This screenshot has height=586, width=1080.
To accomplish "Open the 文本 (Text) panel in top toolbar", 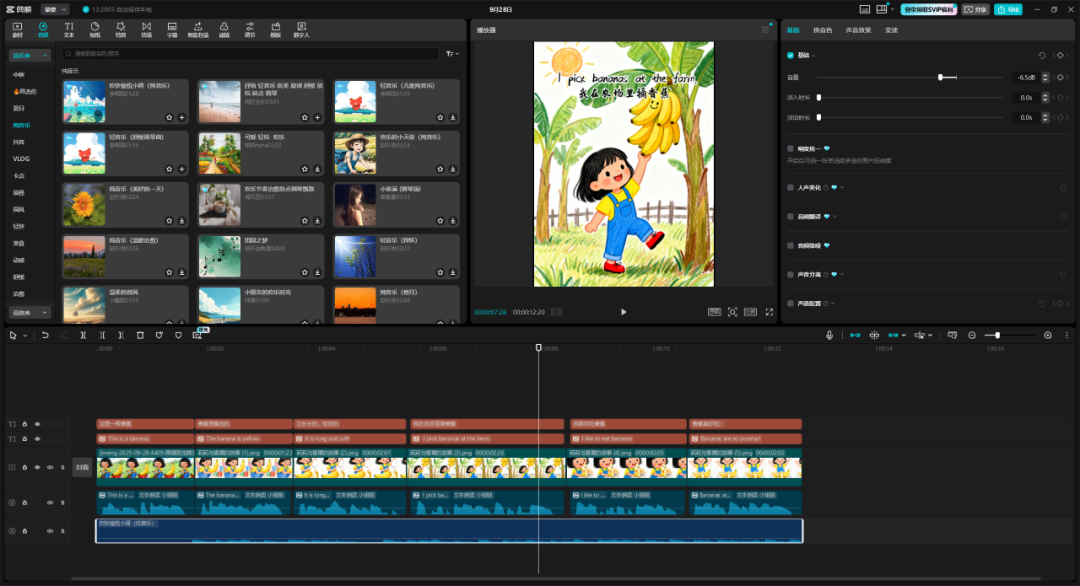I will pyautogui.click(x=69, y=29).
